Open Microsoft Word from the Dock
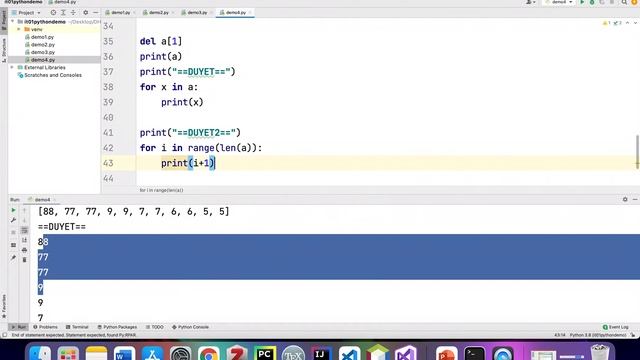Viewport: 640px width, 360px height. [x=124, y=353]
